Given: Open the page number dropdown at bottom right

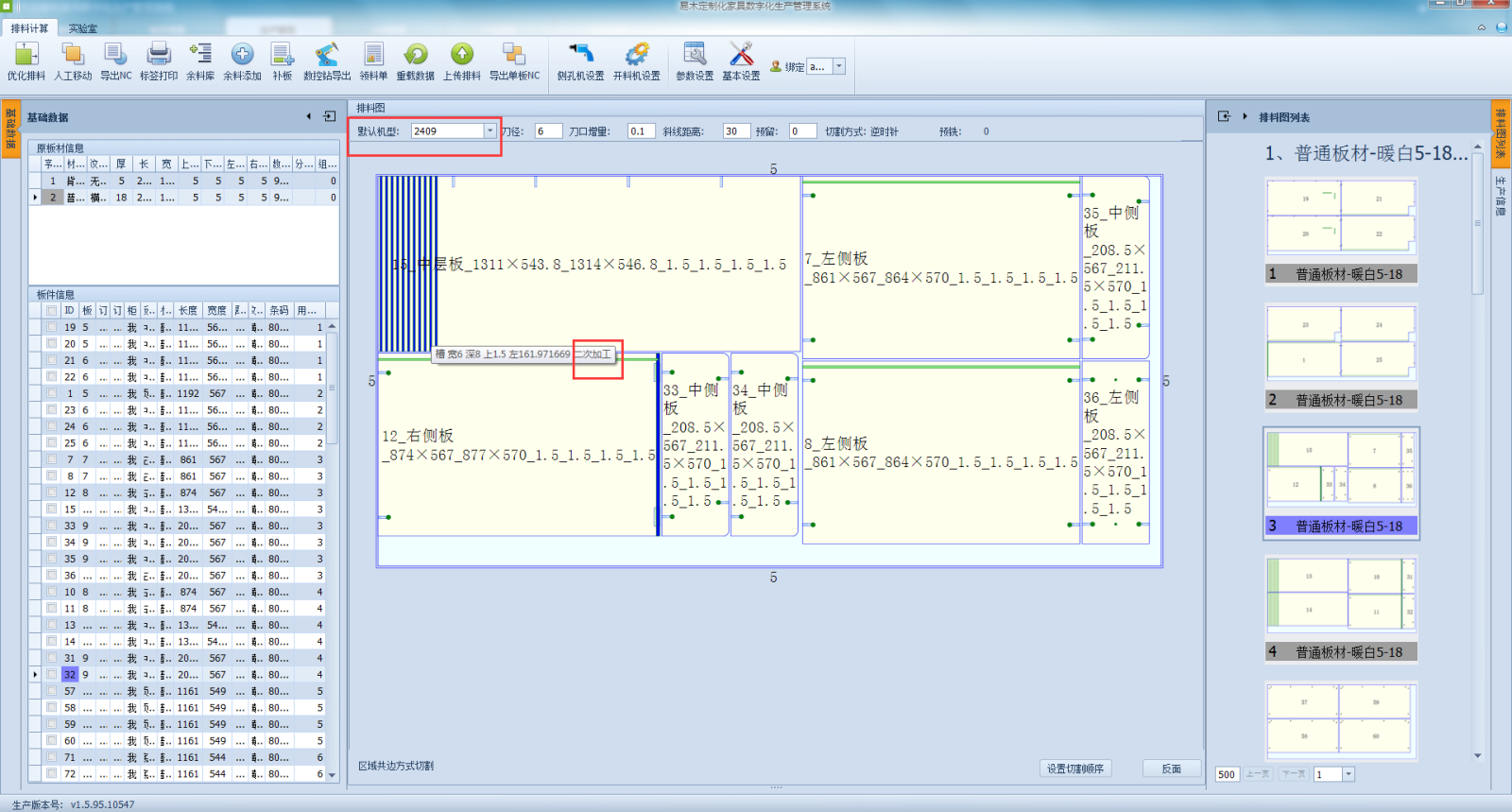Looking at the screenshot, I should click(x=1349, y=774).
